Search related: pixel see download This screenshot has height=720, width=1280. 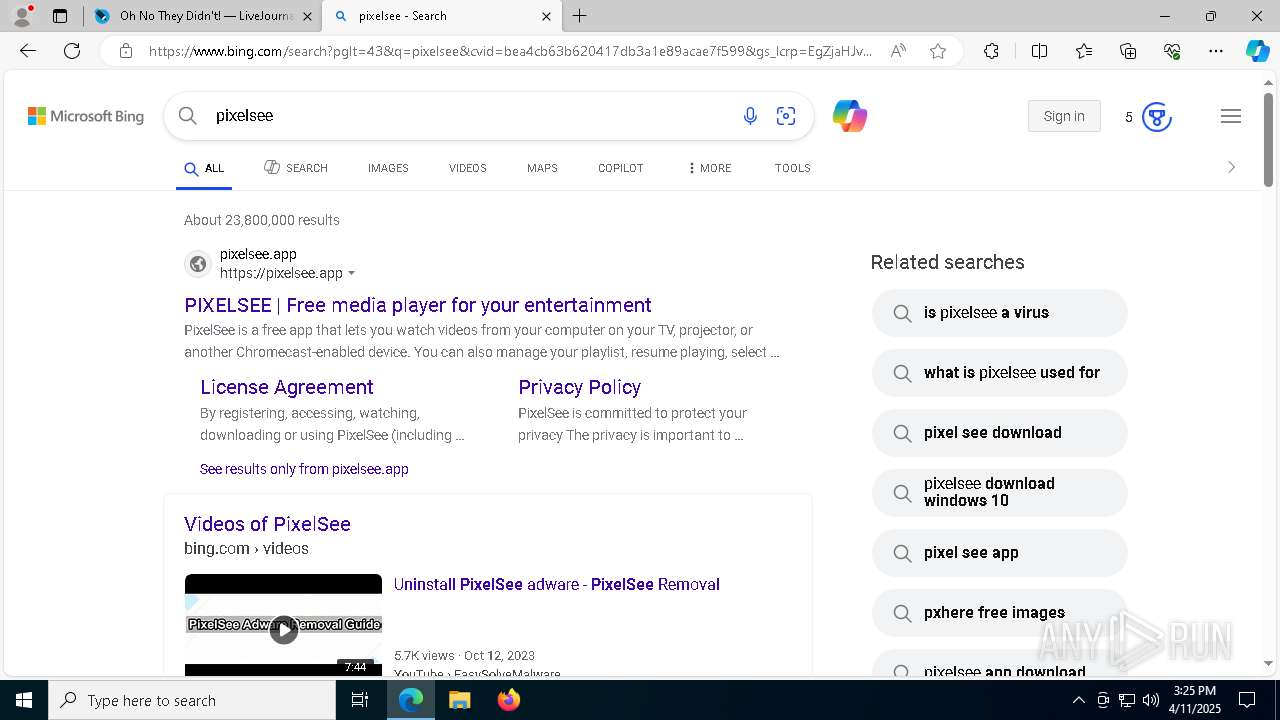(1000, 433)
